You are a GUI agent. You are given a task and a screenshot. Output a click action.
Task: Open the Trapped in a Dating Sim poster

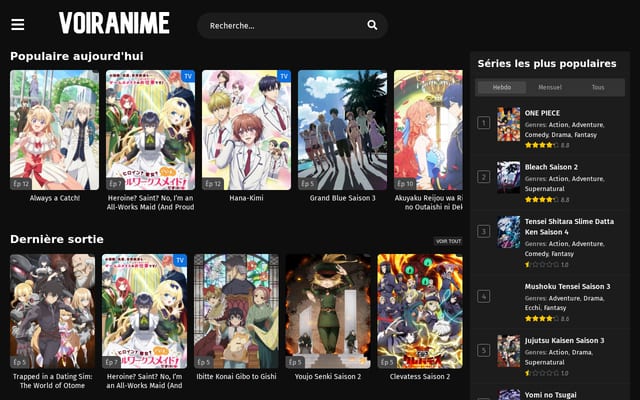pyautogui.click(x=53, y=311)
